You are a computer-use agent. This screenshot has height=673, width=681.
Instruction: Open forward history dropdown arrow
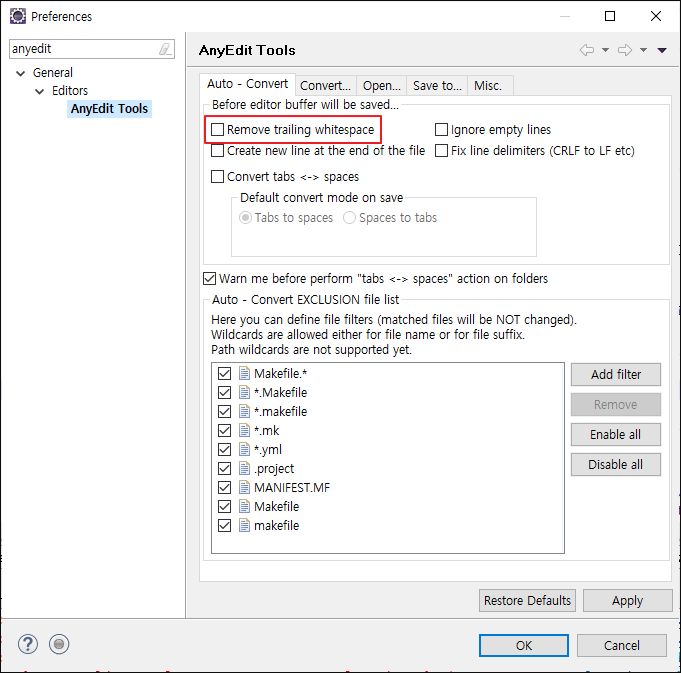[x=644, y=50]
